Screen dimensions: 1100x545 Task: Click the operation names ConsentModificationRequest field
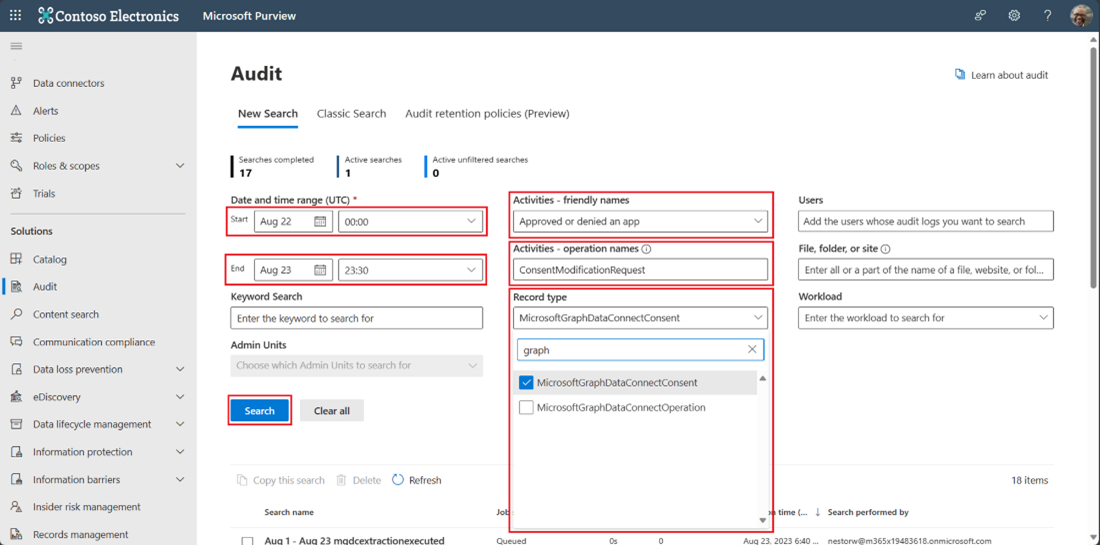point(640,269)
